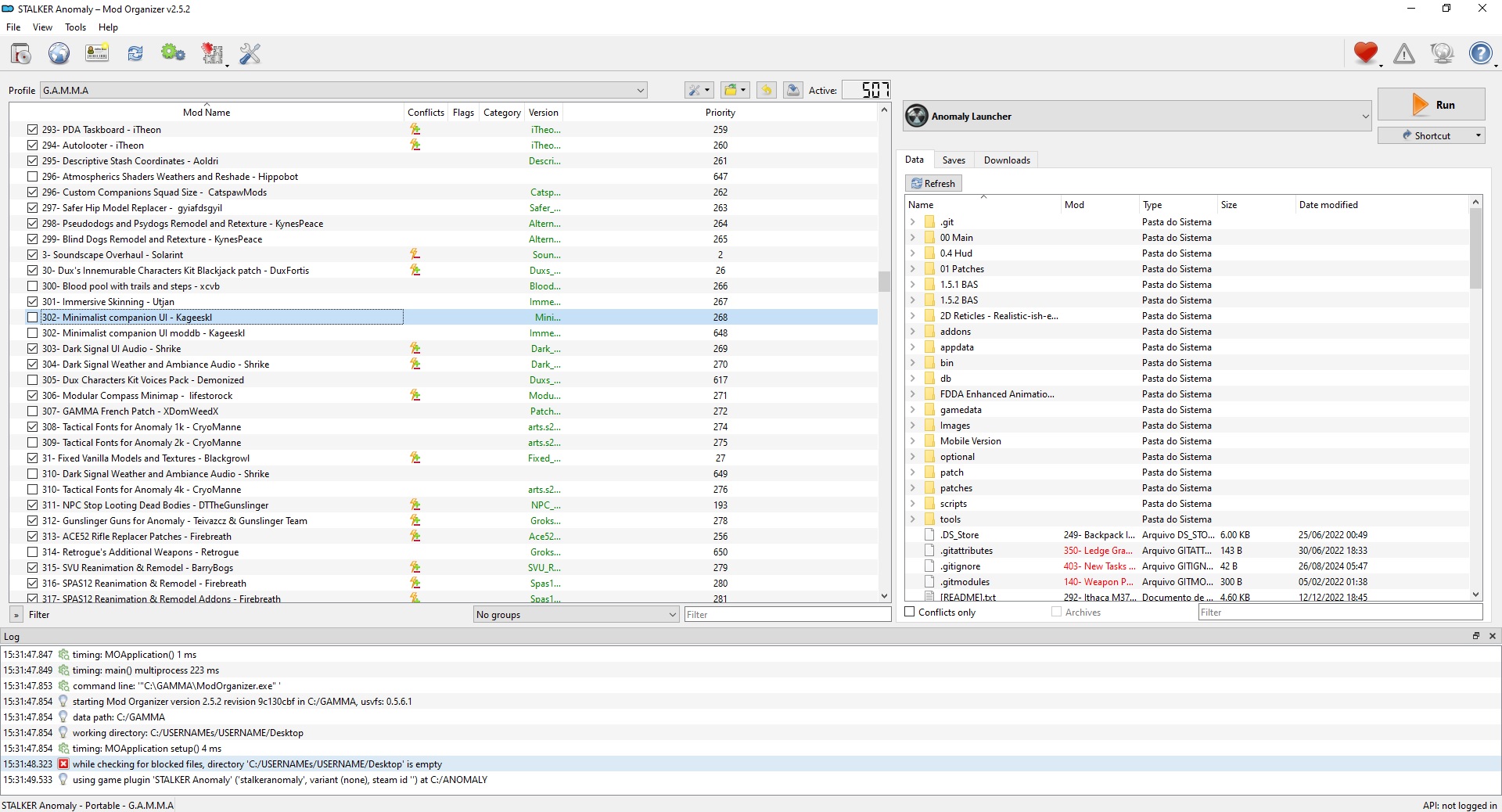Sort mod list by Conflicts column
This screenshot has width=1502, height=812.
(426, 113)
